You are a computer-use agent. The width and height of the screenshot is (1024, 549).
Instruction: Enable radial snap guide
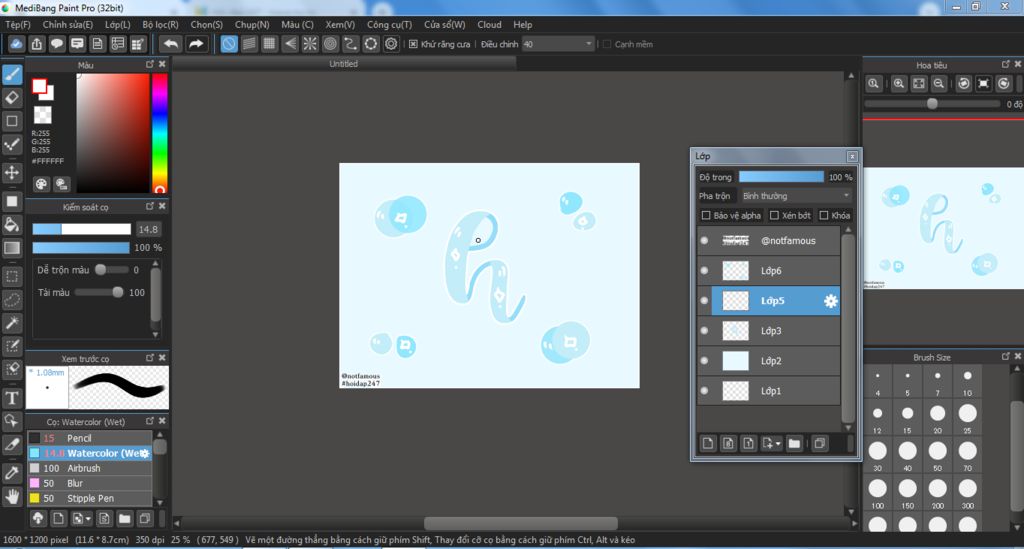[x=310, y=44]
